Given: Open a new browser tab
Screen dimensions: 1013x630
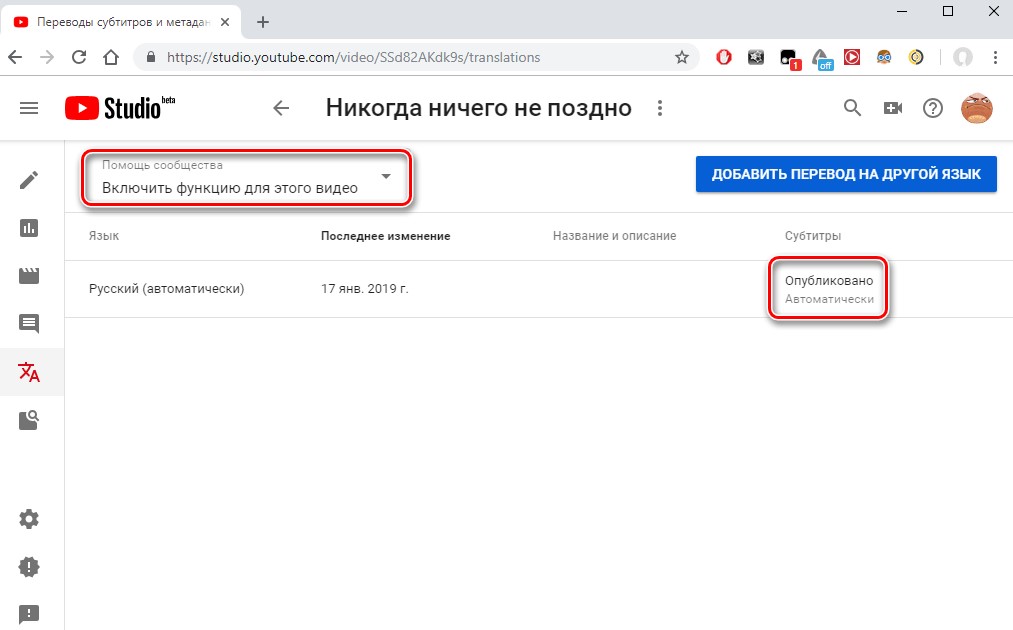Looking at the screenshot, I should (x=263, y=22).
